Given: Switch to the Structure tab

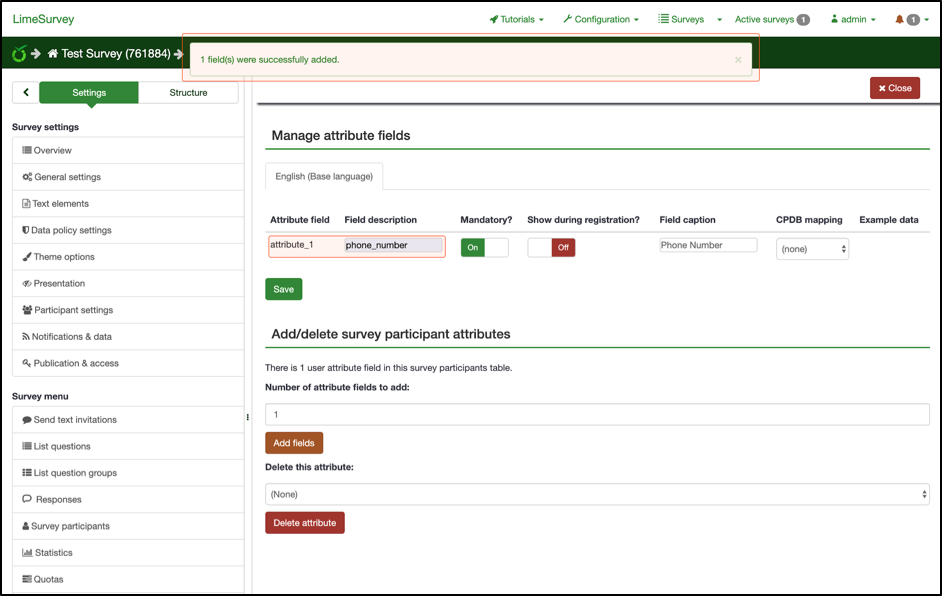Looking at the screenshot, I should [188, 93].
